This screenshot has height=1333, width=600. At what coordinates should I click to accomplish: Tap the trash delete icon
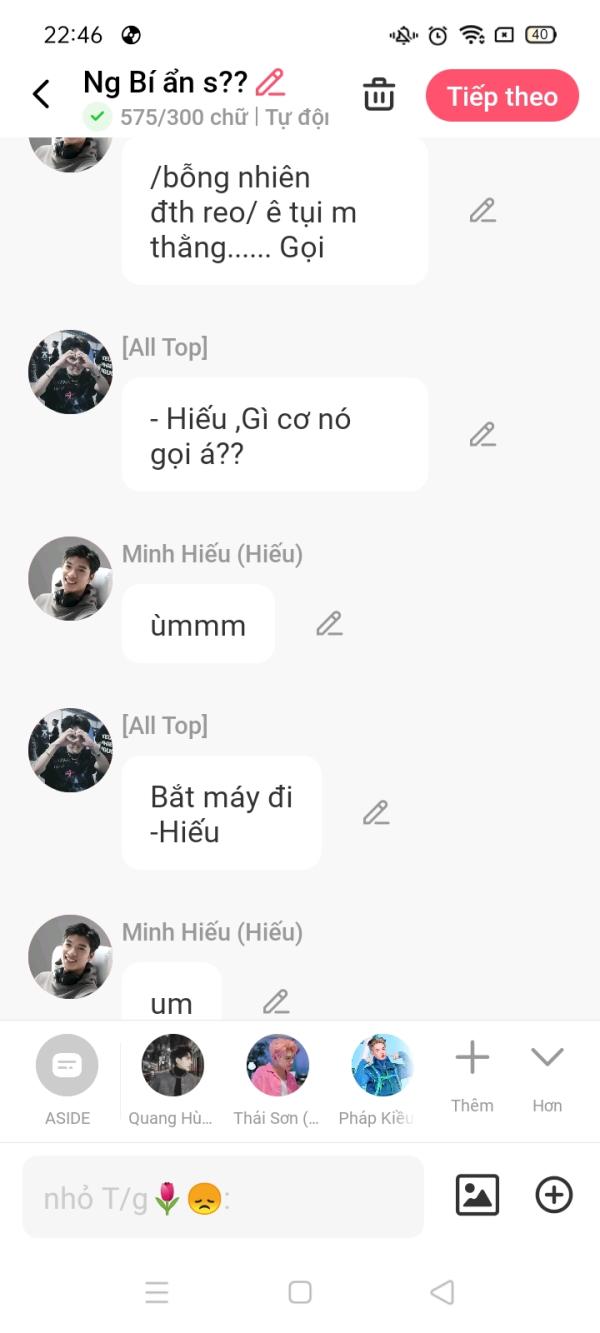tap(379, 95)
